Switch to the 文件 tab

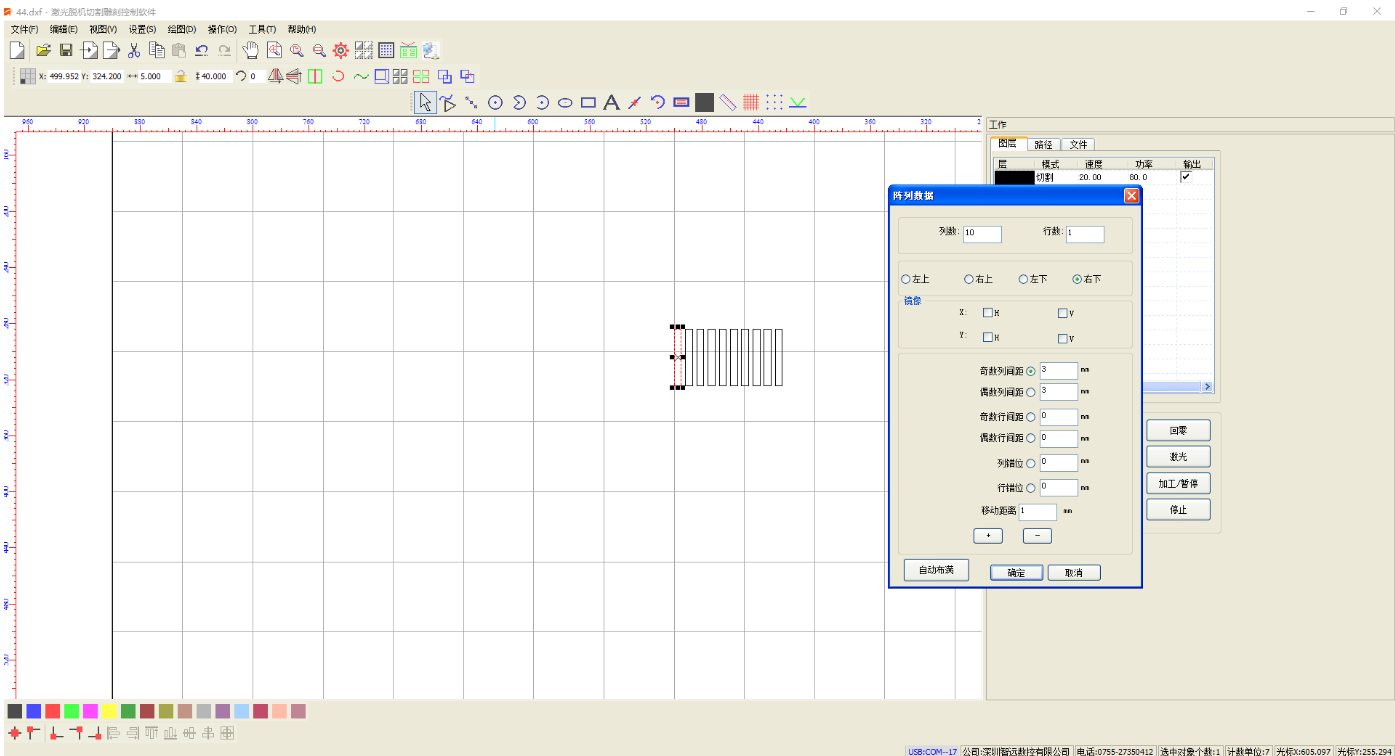pyautogui.click(x=1078, y=145)
